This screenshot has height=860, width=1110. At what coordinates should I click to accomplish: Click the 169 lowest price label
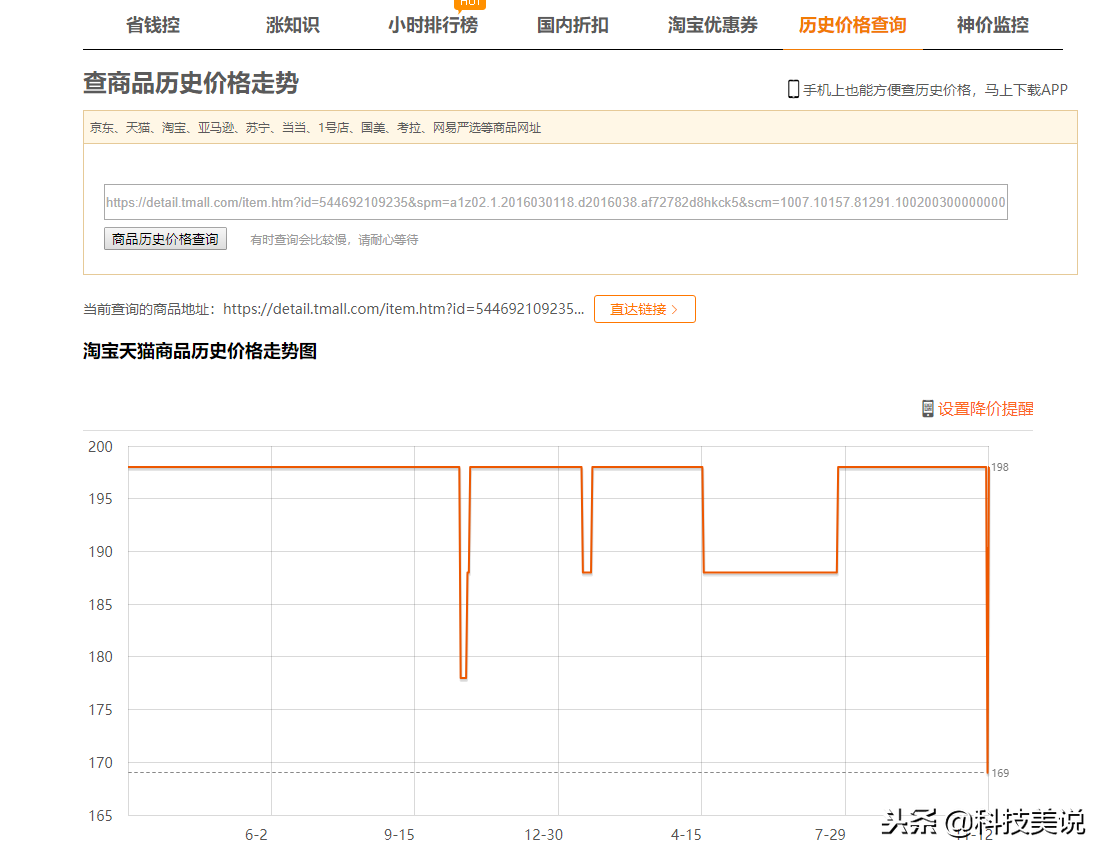click(1000, 773)
